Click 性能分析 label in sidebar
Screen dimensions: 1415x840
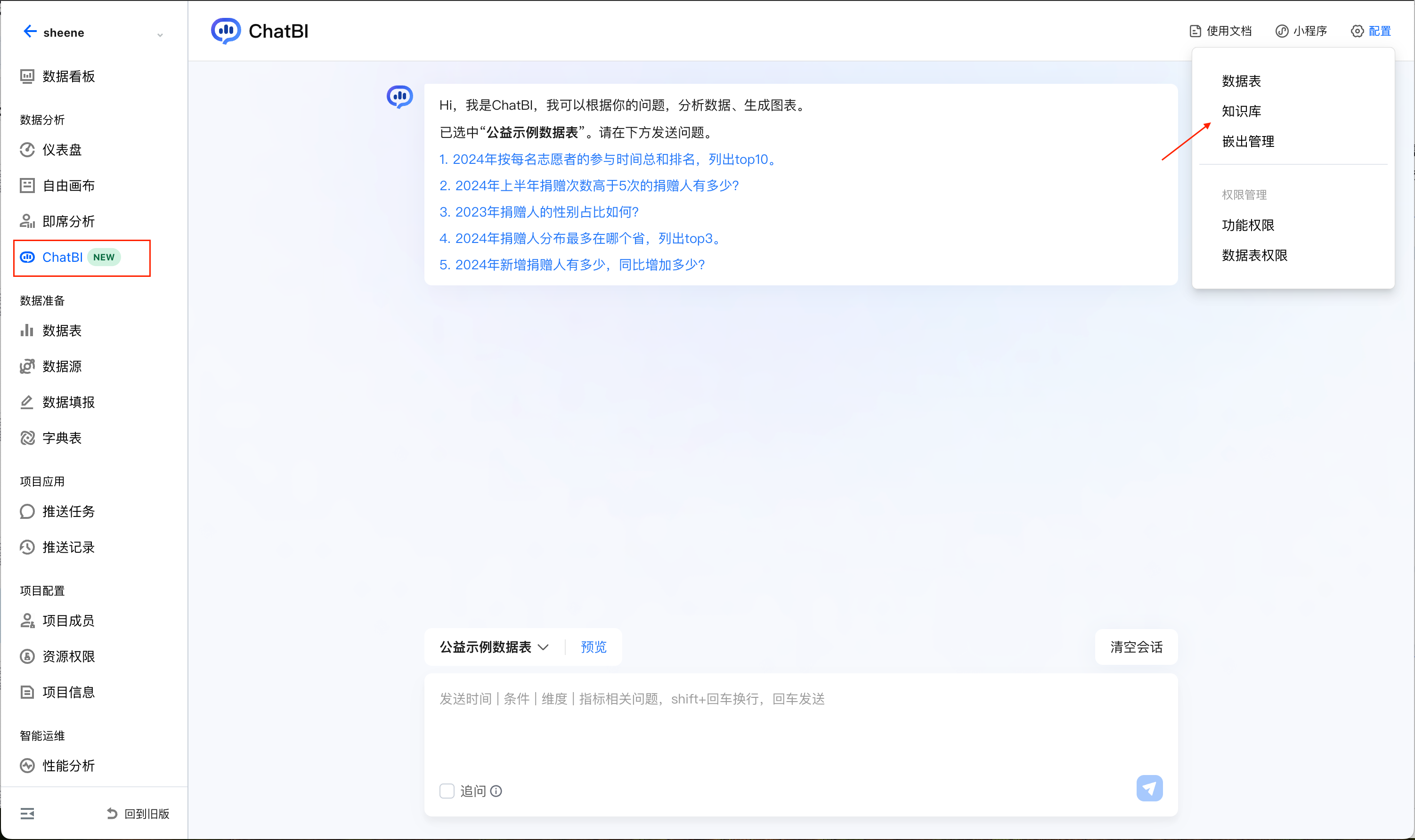(x=68, y=766)
